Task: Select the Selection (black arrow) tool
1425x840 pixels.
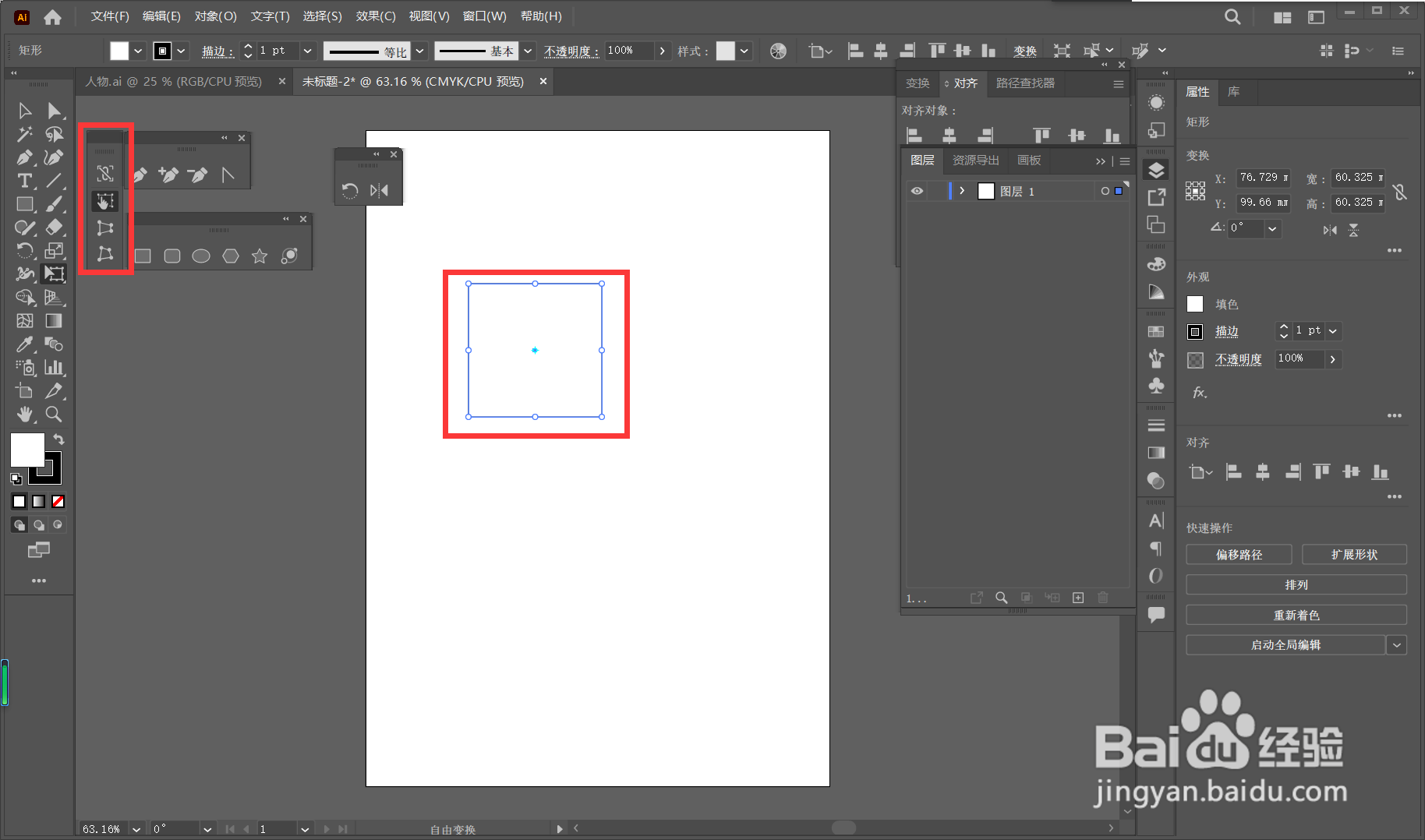Action: [x=25, y=111]
